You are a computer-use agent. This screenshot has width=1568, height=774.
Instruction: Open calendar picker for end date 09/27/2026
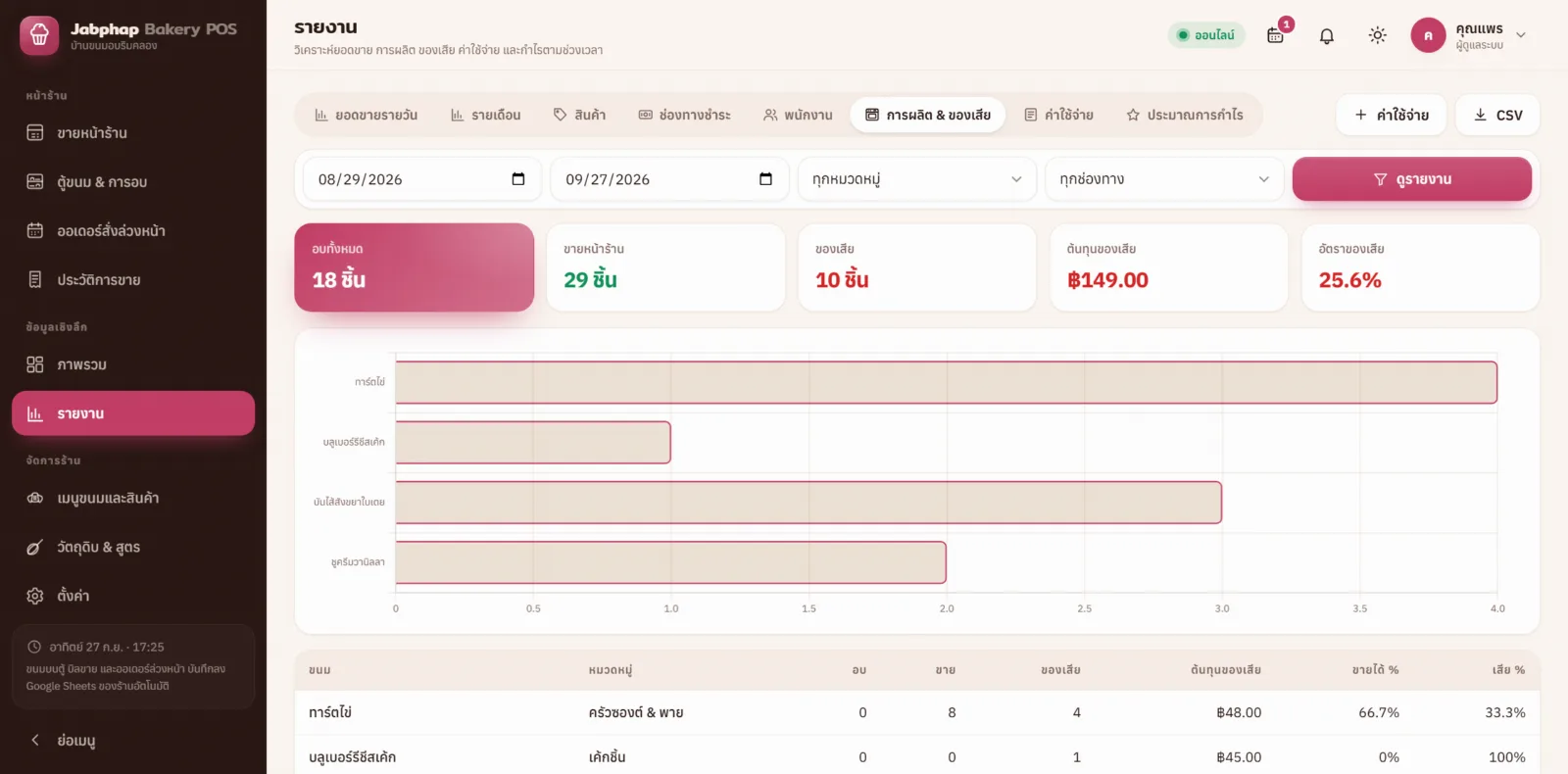pyautogui.click(x=765, y=179)
